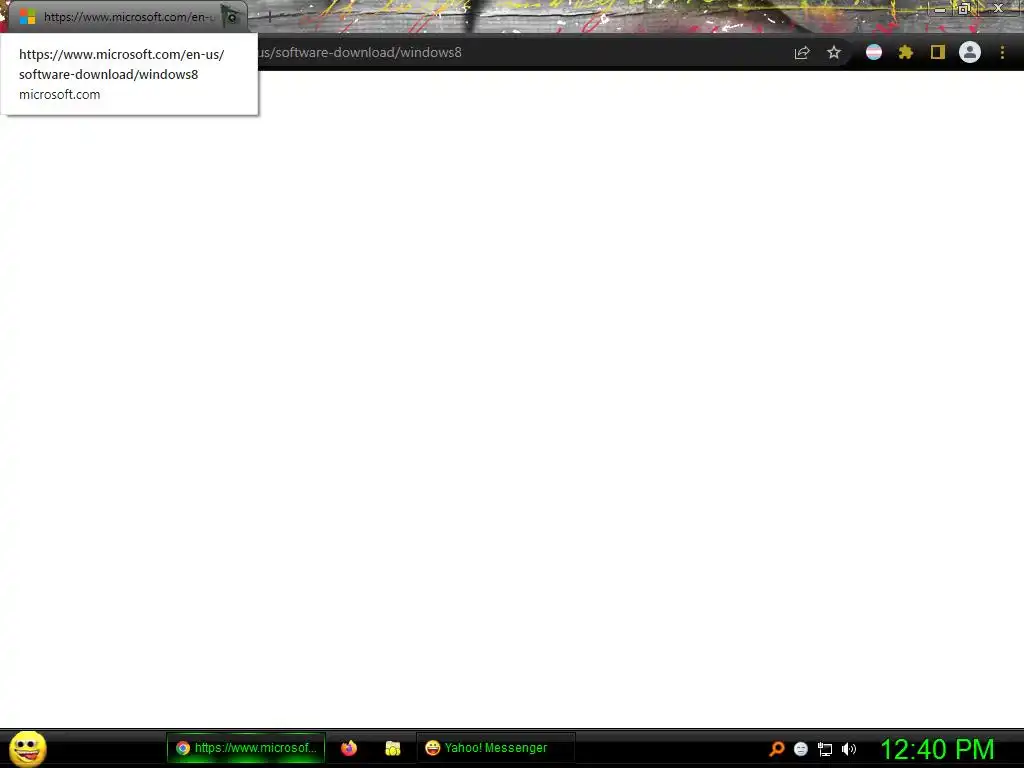The image size is (1024, 768).
Task: Open the network tray icon
Action: 825,750
